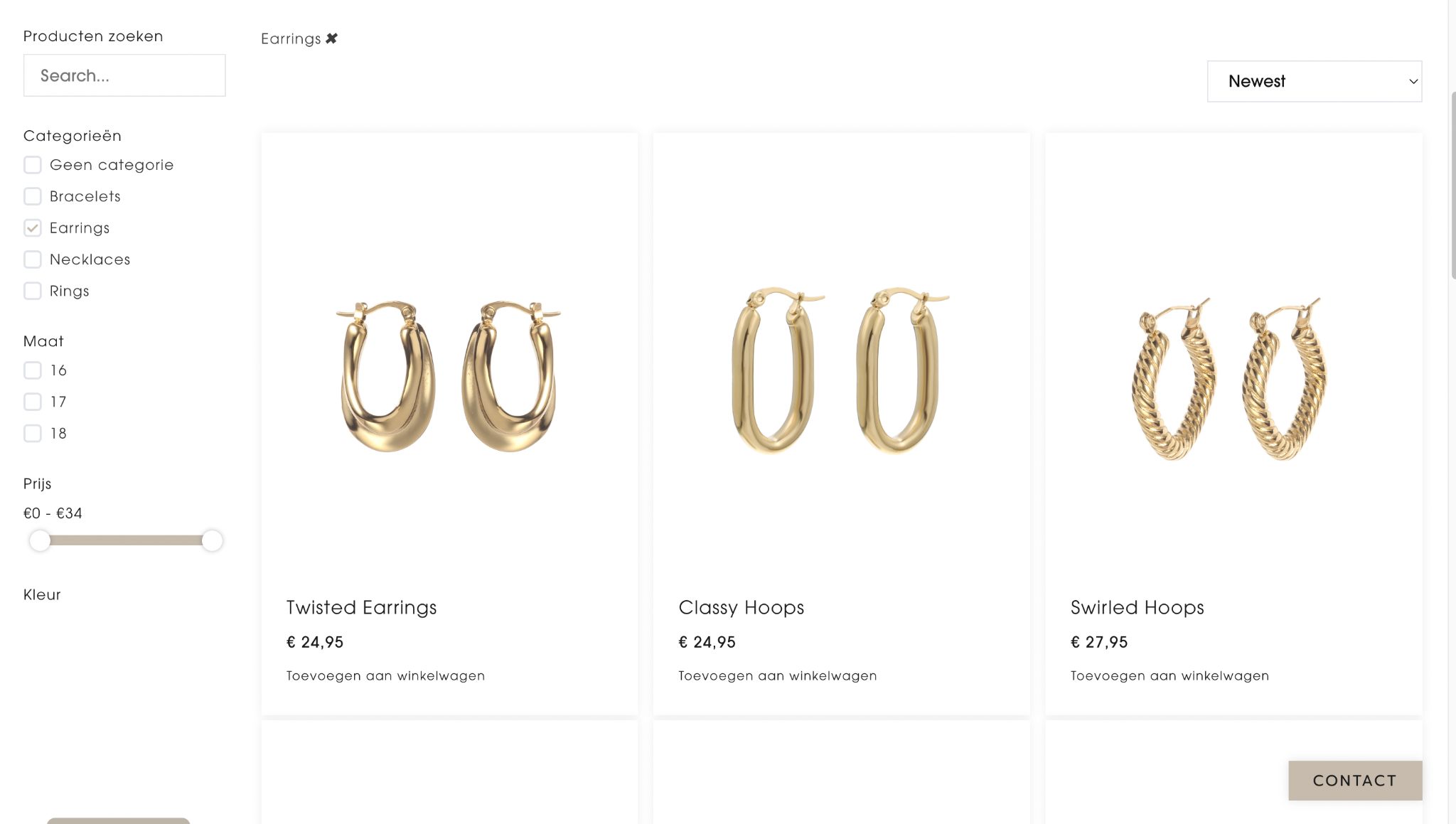Open the Twisted Earrings product image
1456x824 pixels.
449,376
